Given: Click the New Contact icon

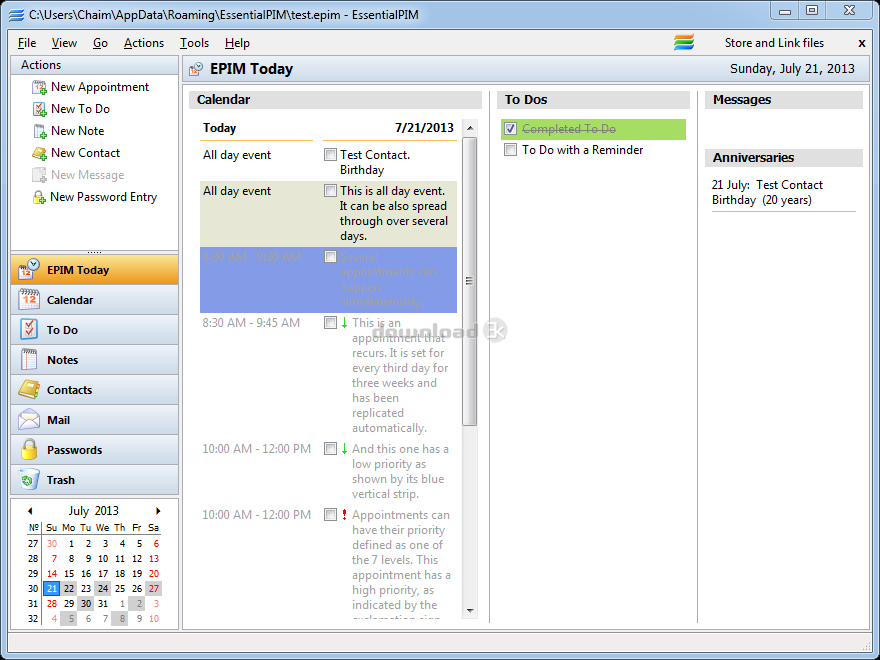Looking at the screenshot, I should click(x=40, y=154).
